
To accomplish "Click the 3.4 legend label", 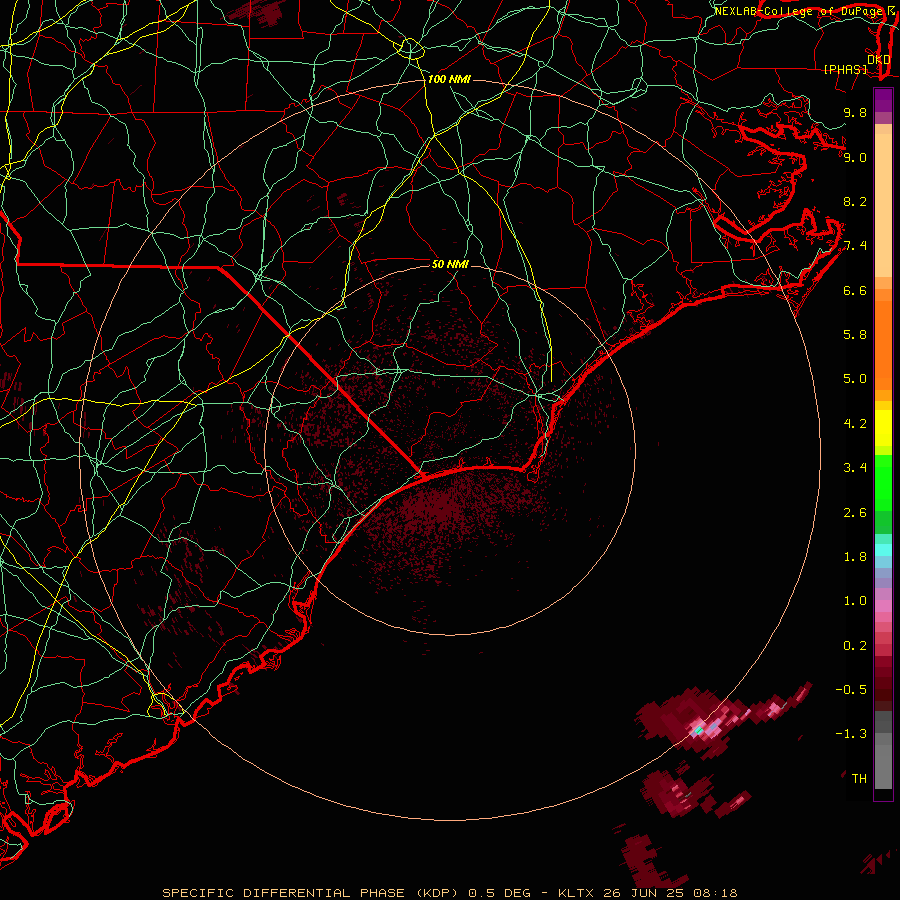I will (855, 468).
